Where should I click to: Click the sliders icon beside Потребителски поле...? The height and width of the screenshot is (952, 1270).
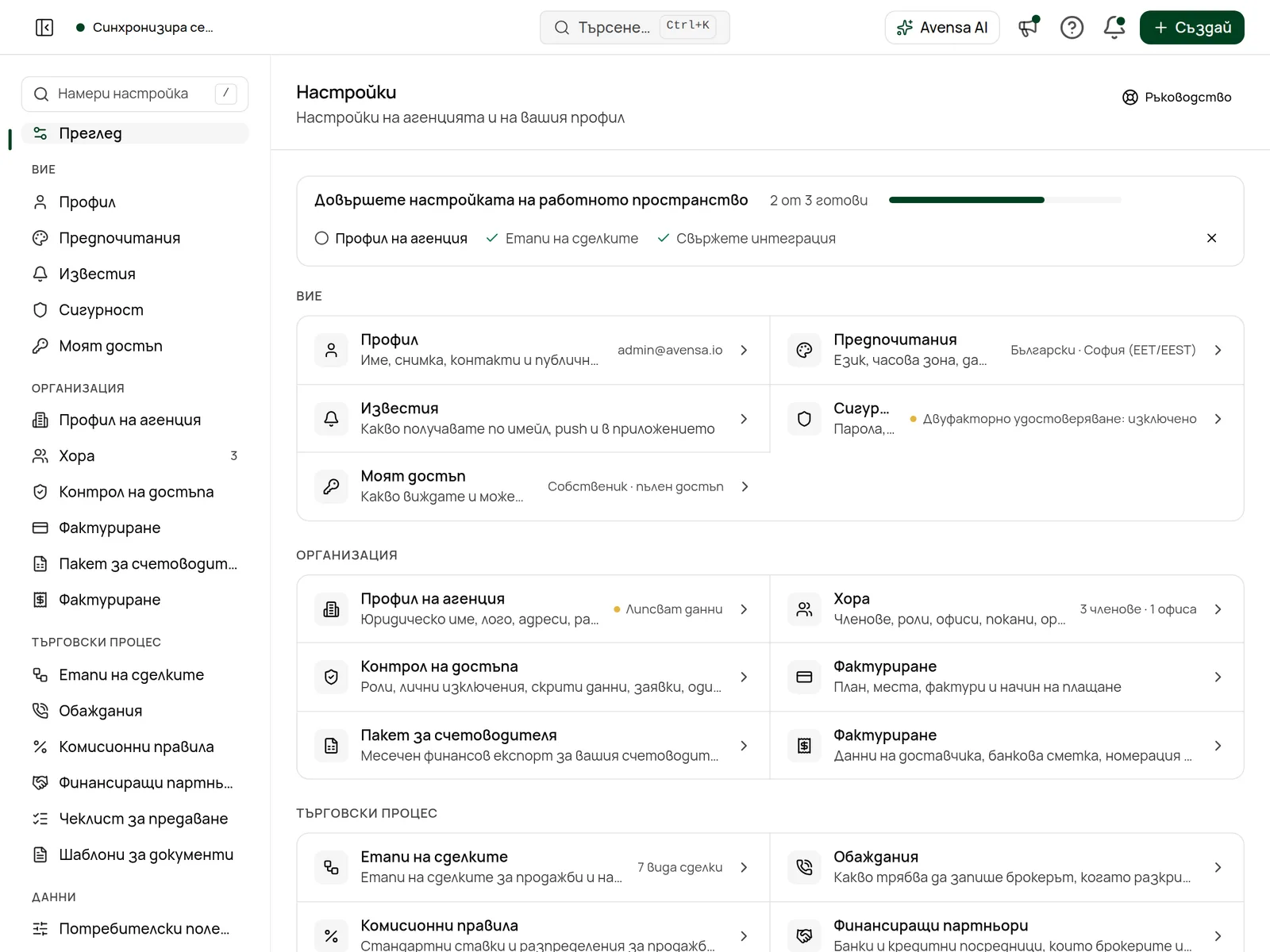[40, 929]
